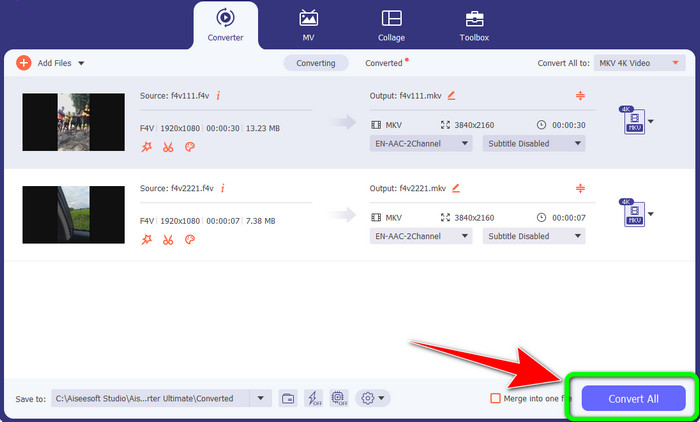This screenshot has height=422, width=700.
Task: Select the Converting tab
Action: coord(316,63)
